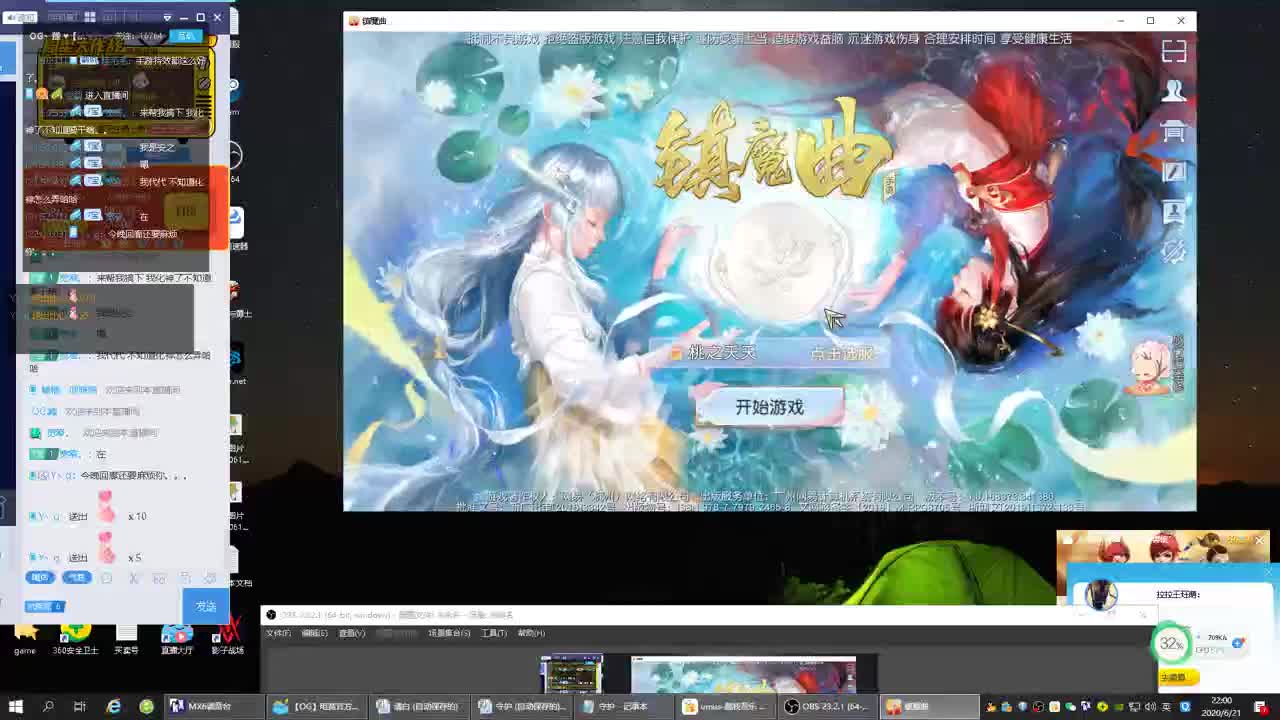Open 编辑(E) menu in OBS window
The width and height of the screenshot is (1280, 720).
(315, 633)
